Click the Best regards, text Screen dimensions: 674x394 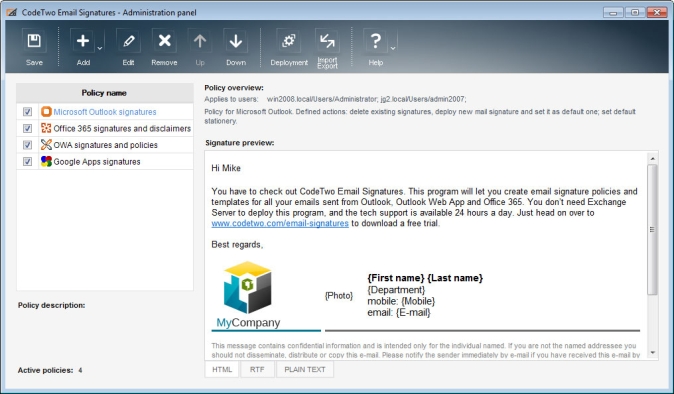point(237,245)
